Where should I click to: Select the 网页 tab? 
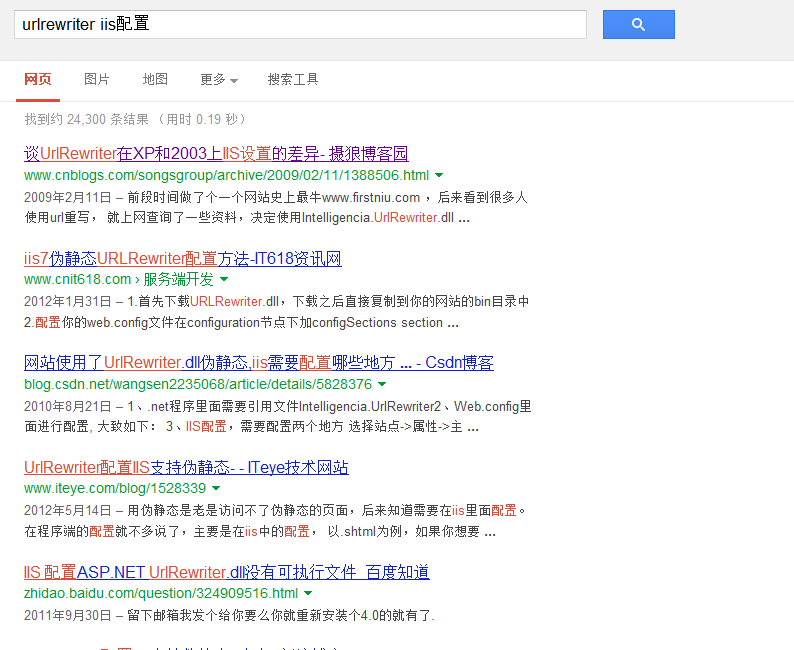point(38,79)
